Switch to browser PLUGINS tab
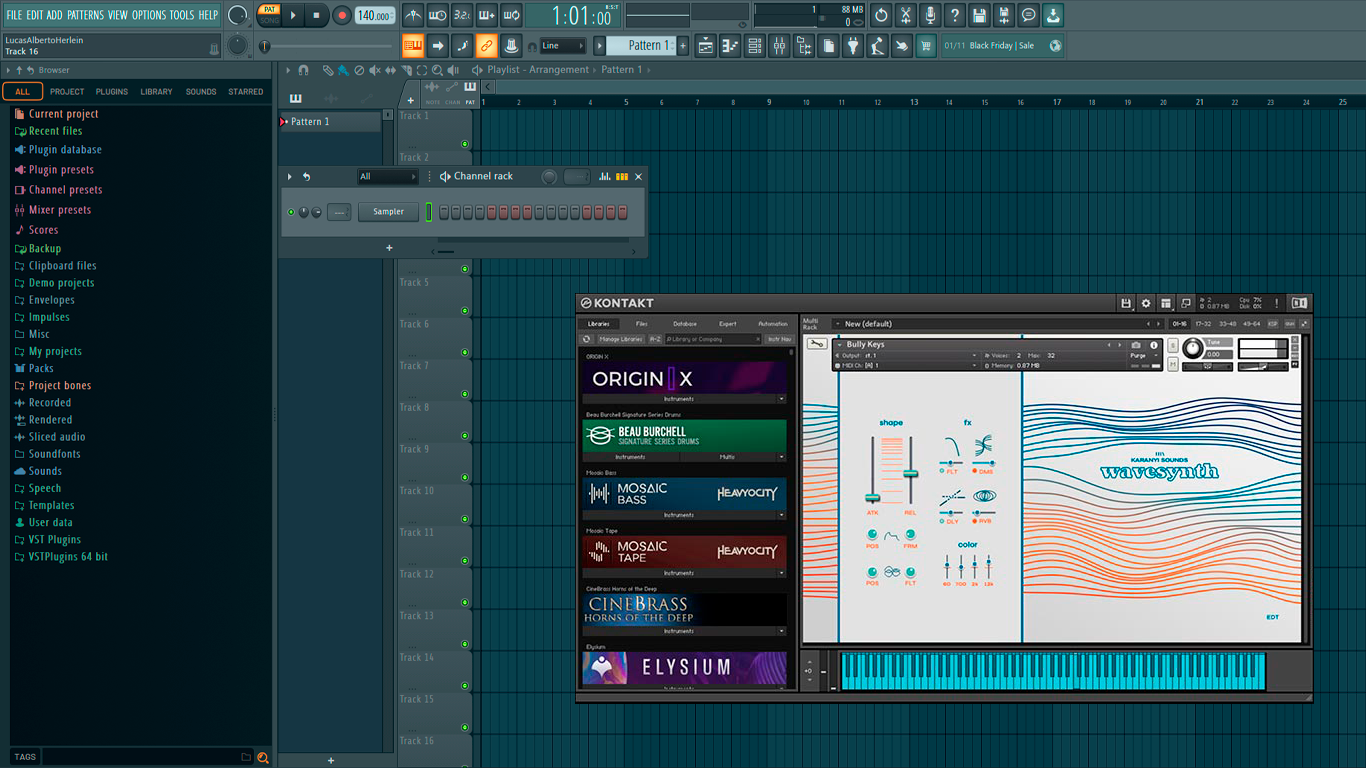This screenshot has height=768, width=1366. click(x=112, y=92)
